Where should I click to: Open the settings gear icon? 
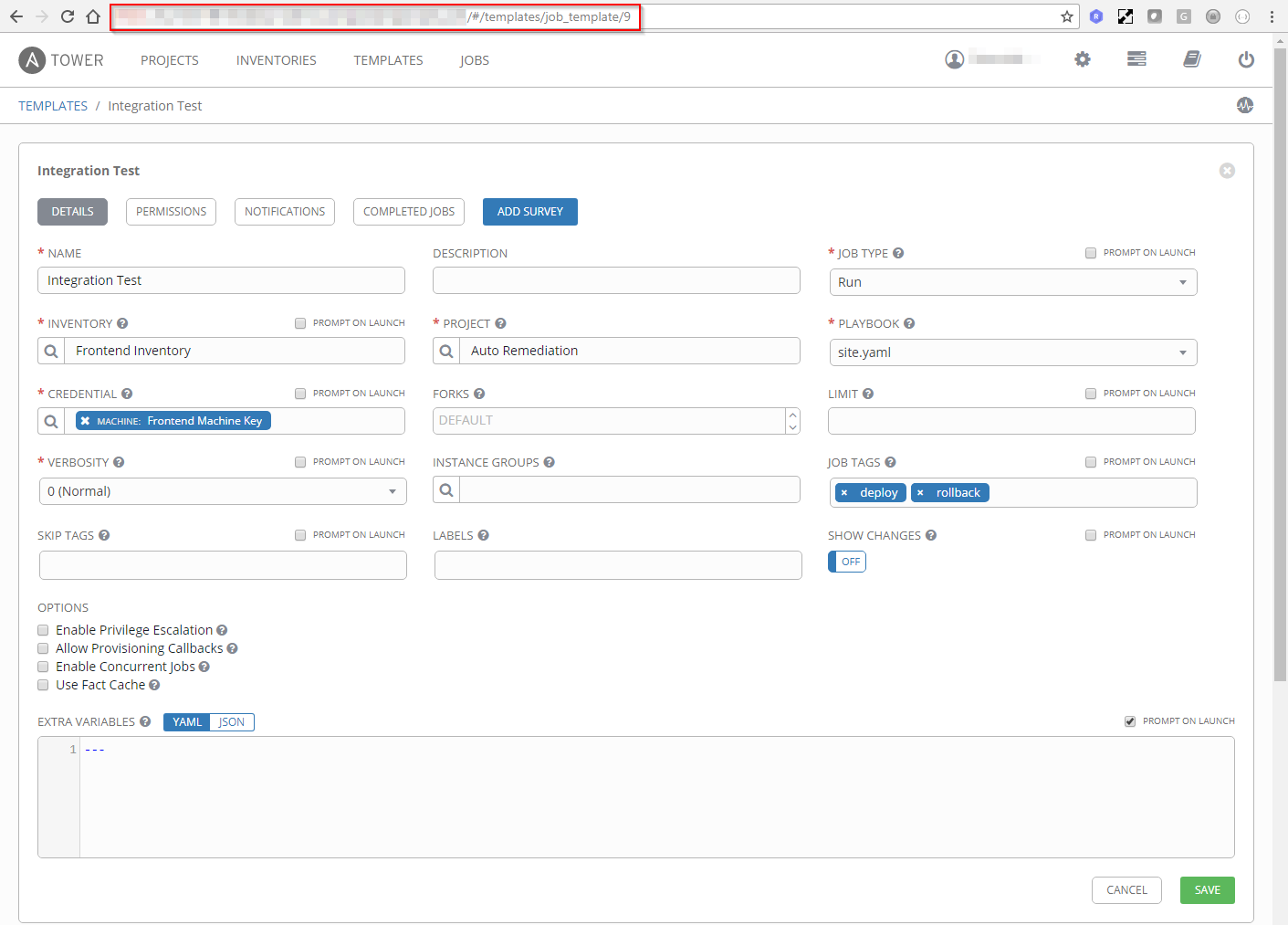coord(1083,59)
